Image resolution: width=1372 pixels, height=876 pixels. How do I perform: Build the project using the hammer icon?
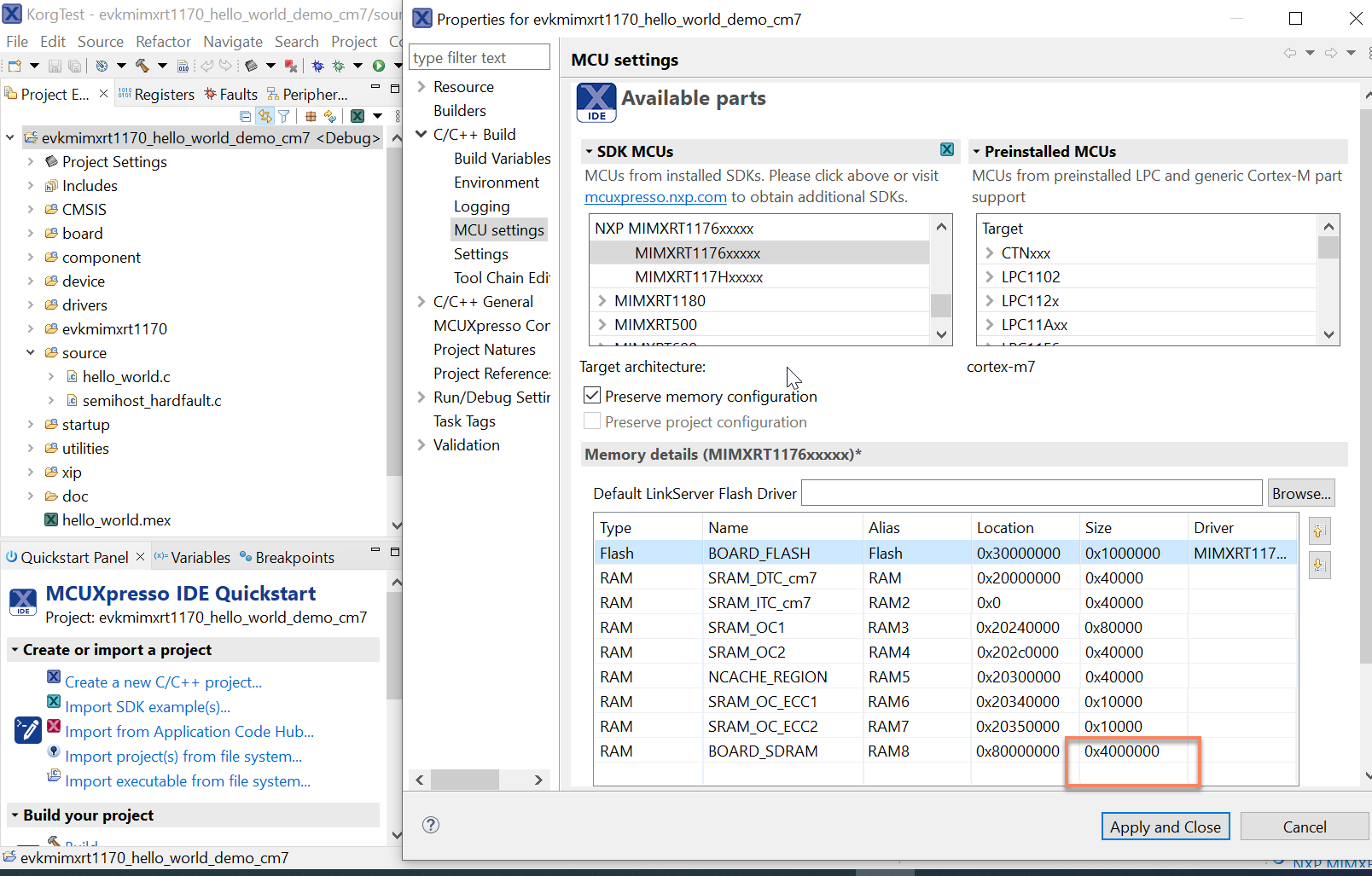[x=141, y=66]
